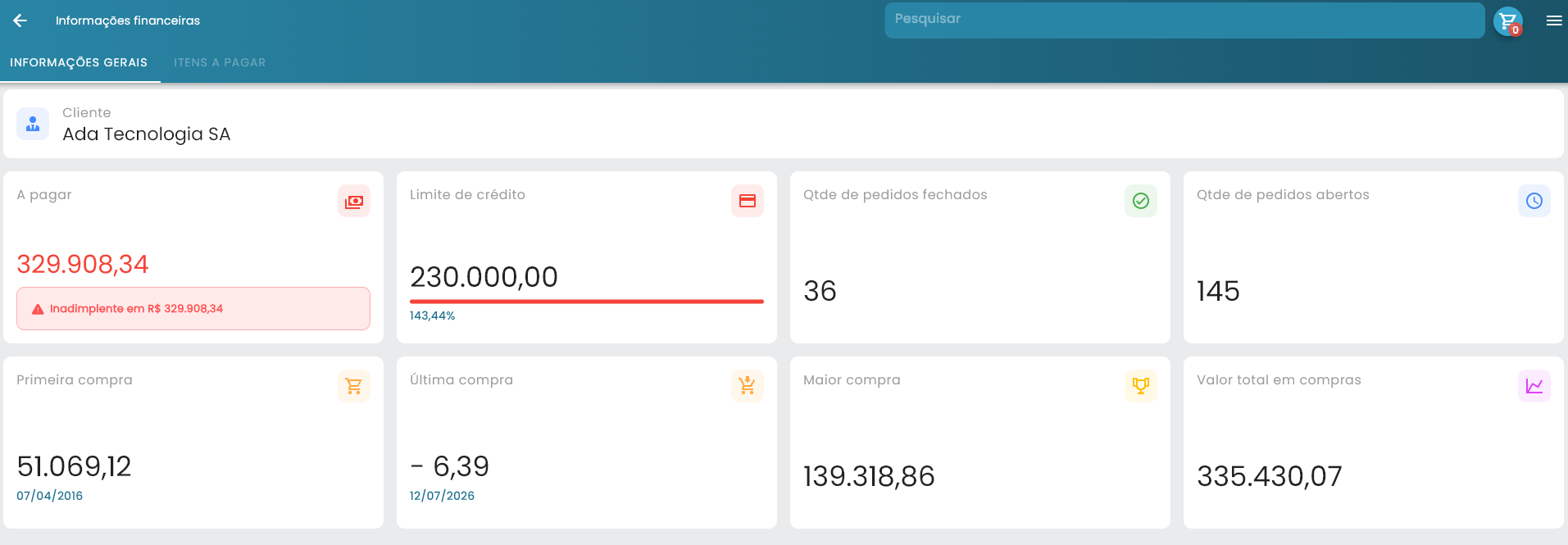Click the A pagar value 329.908,34
Screen dimensions: 1568x545
(x=83, y=264)
